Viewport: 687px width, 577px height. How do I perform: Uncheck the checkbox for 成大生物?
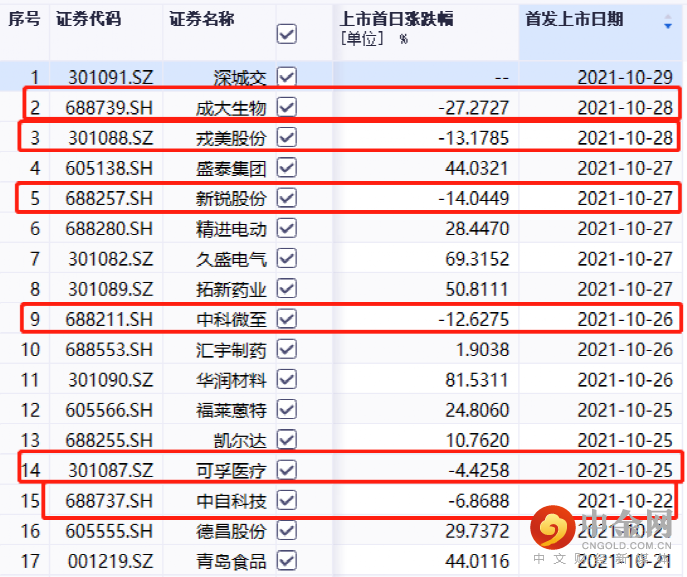287,107
